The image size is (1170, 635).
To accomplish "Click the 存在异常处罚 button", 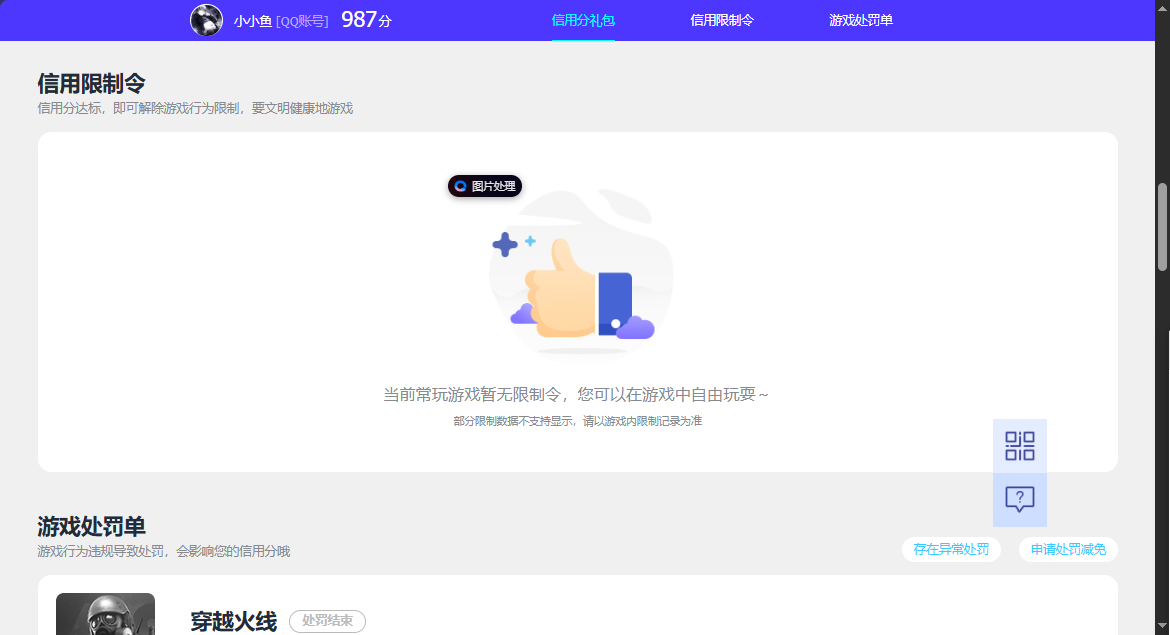I will click(951, 549).
